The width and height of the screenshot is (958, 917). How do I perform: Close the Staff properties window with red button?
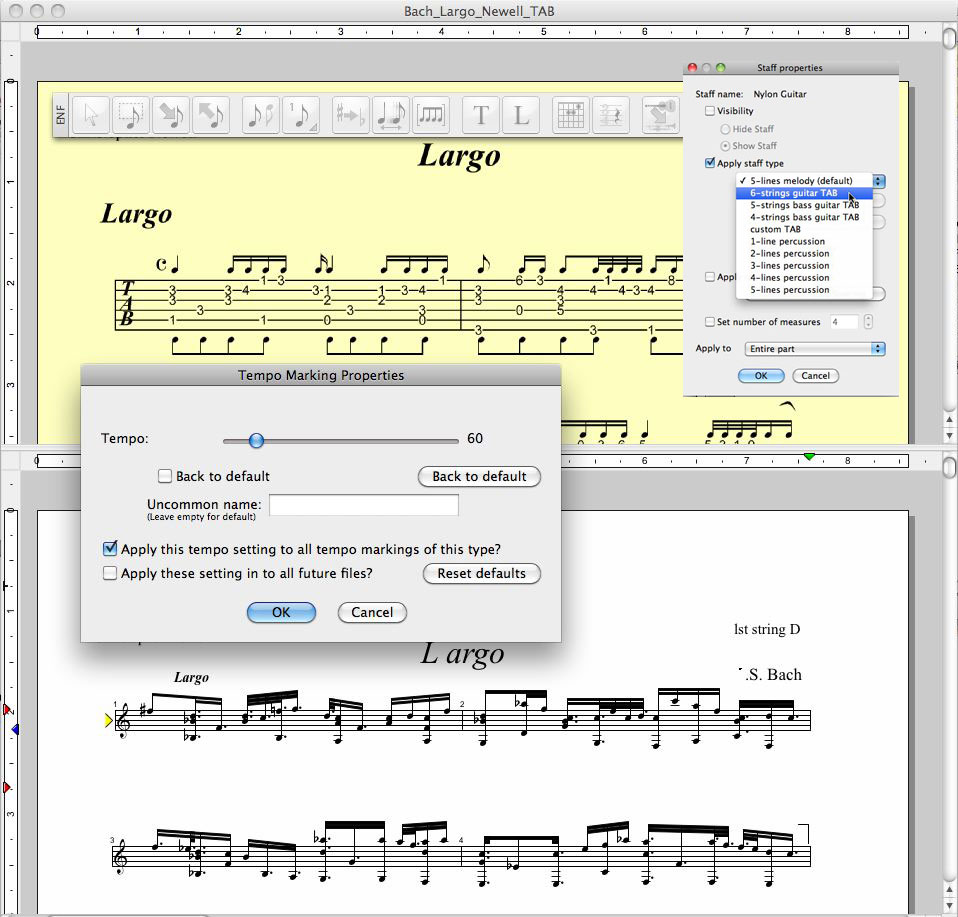692,68
